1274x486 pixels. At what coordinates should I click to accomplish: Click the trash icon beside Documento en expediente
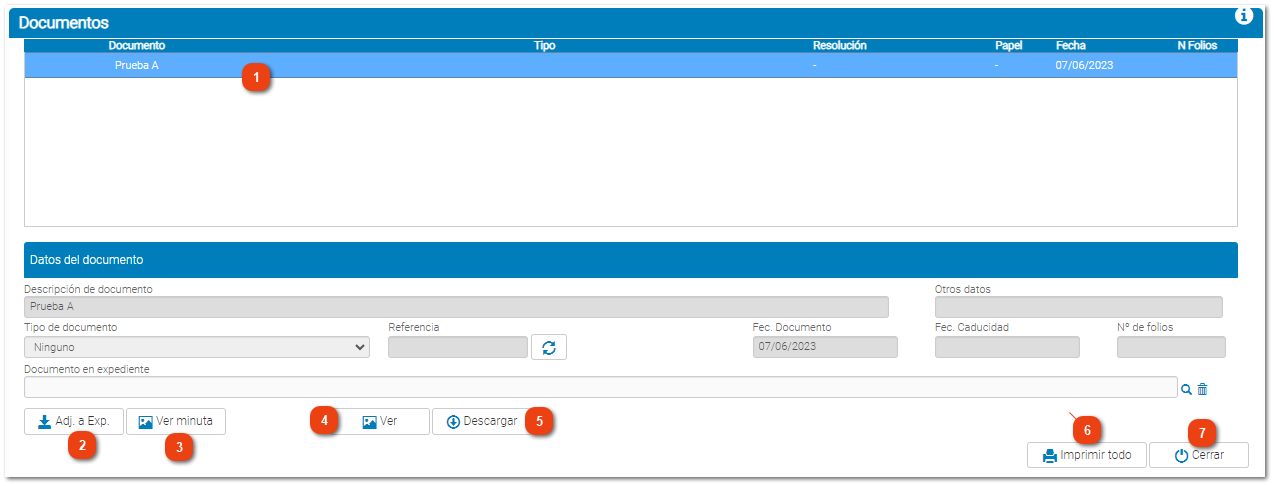[x=1203, y=390]
